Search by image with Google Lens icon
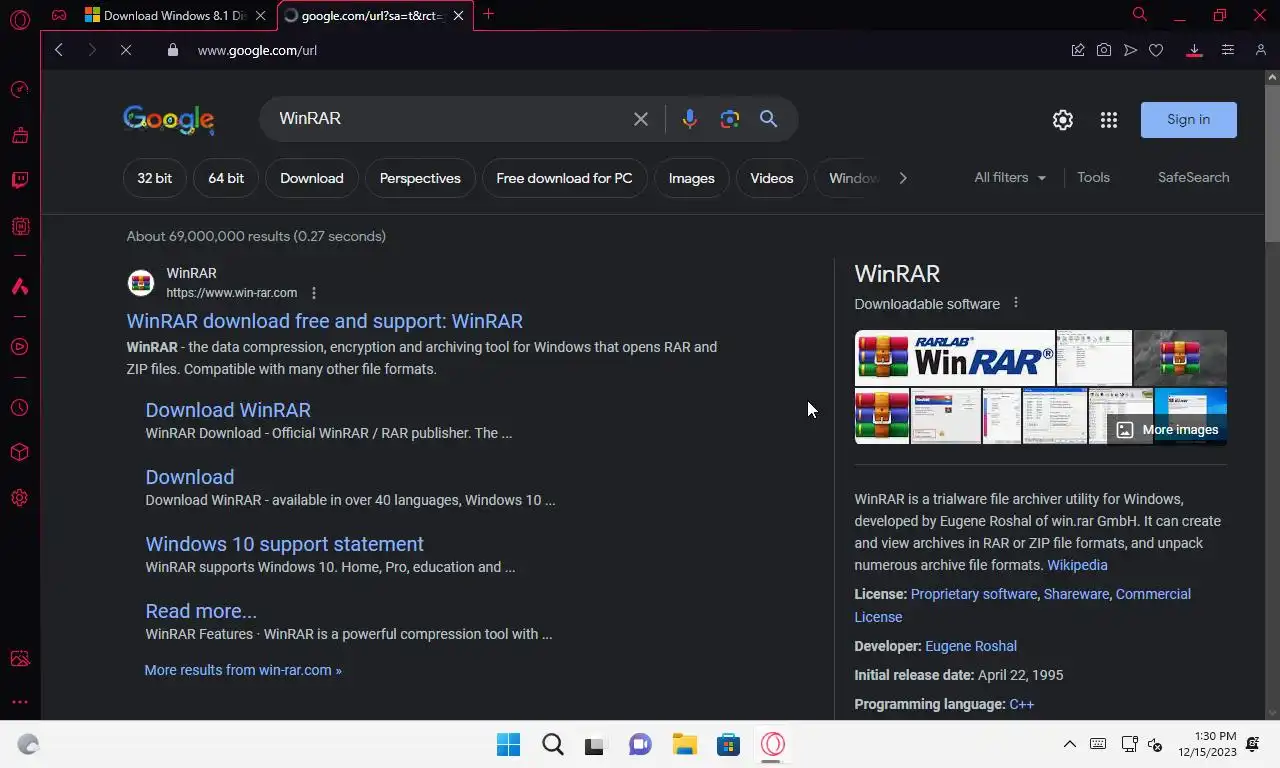Viewport: 1280px width, 768px height. click(730, 119)
